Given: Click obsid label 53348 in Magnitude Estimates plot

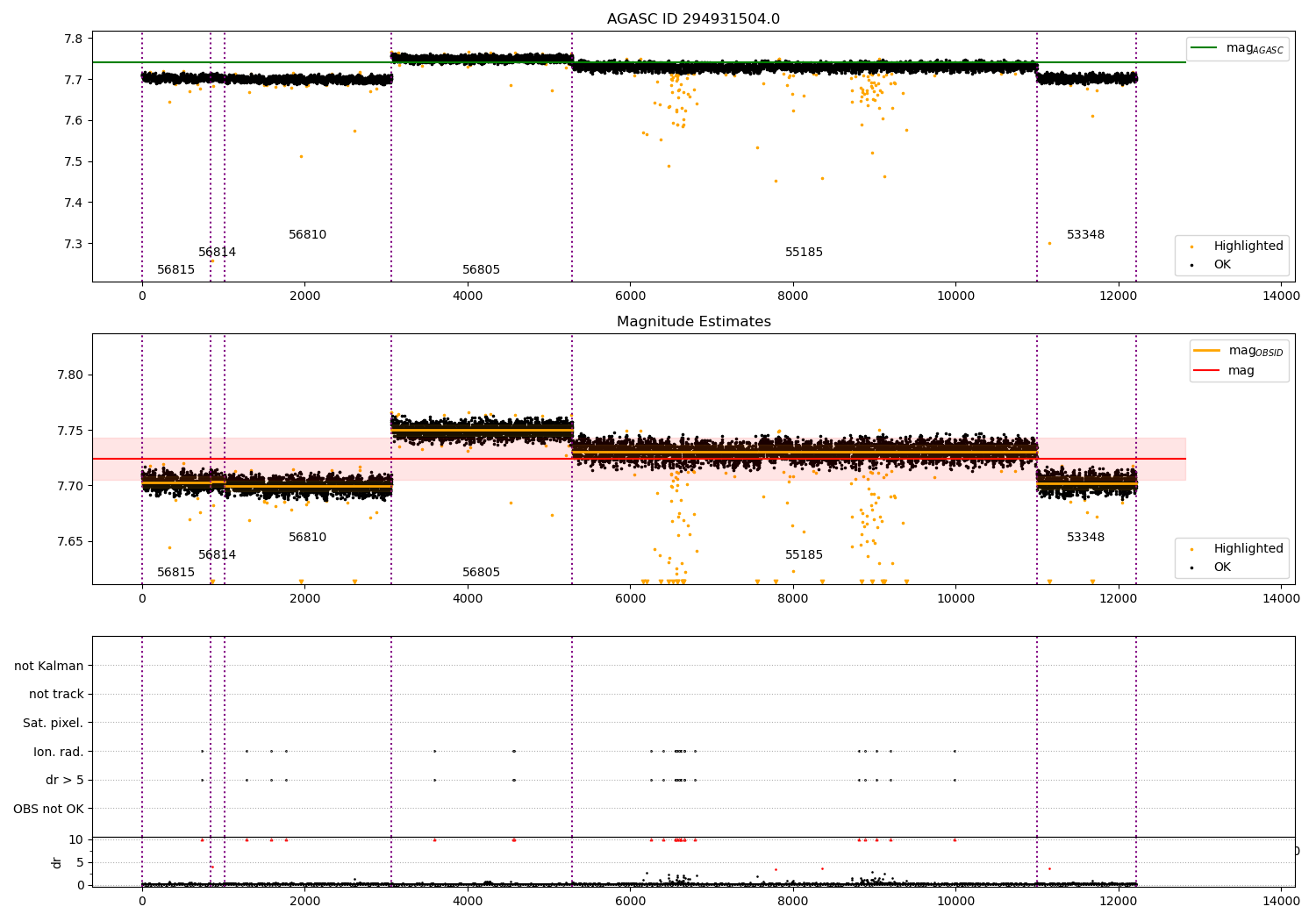Looking at the screenshot, I should (1085, 538).
